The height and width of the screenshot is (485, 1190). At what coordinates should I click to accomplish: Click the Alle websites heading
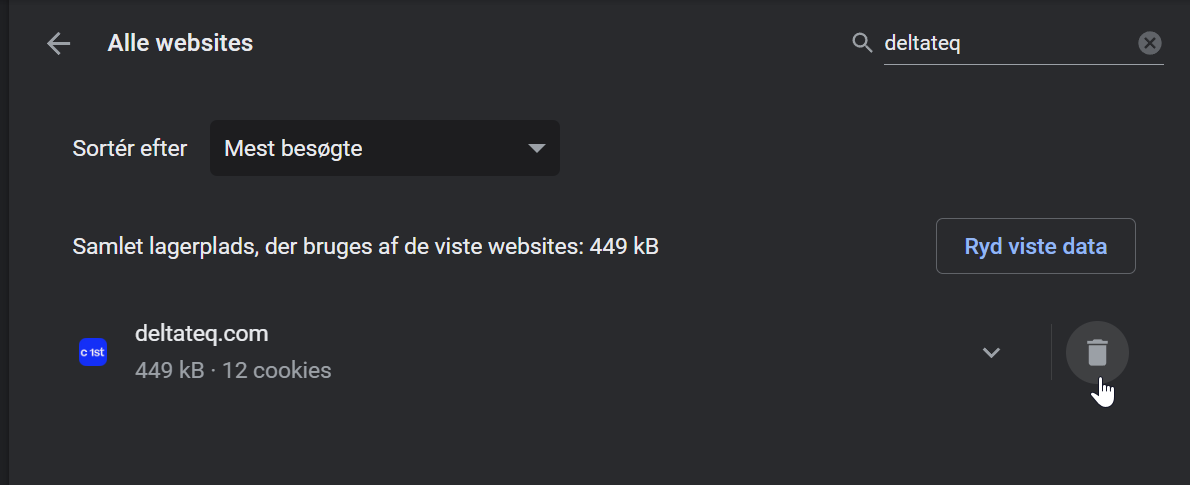coord(180,43)
